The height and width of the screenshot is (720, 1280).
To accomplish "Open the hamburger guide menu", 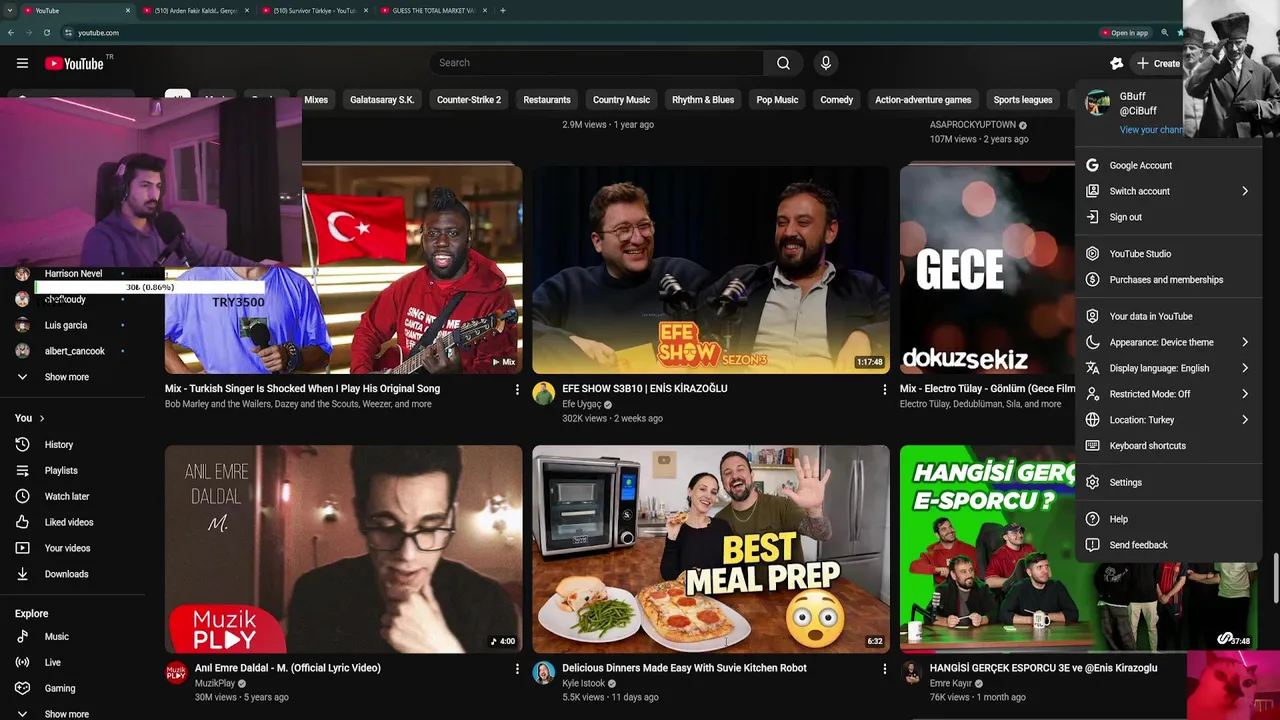I will point(22,63).
